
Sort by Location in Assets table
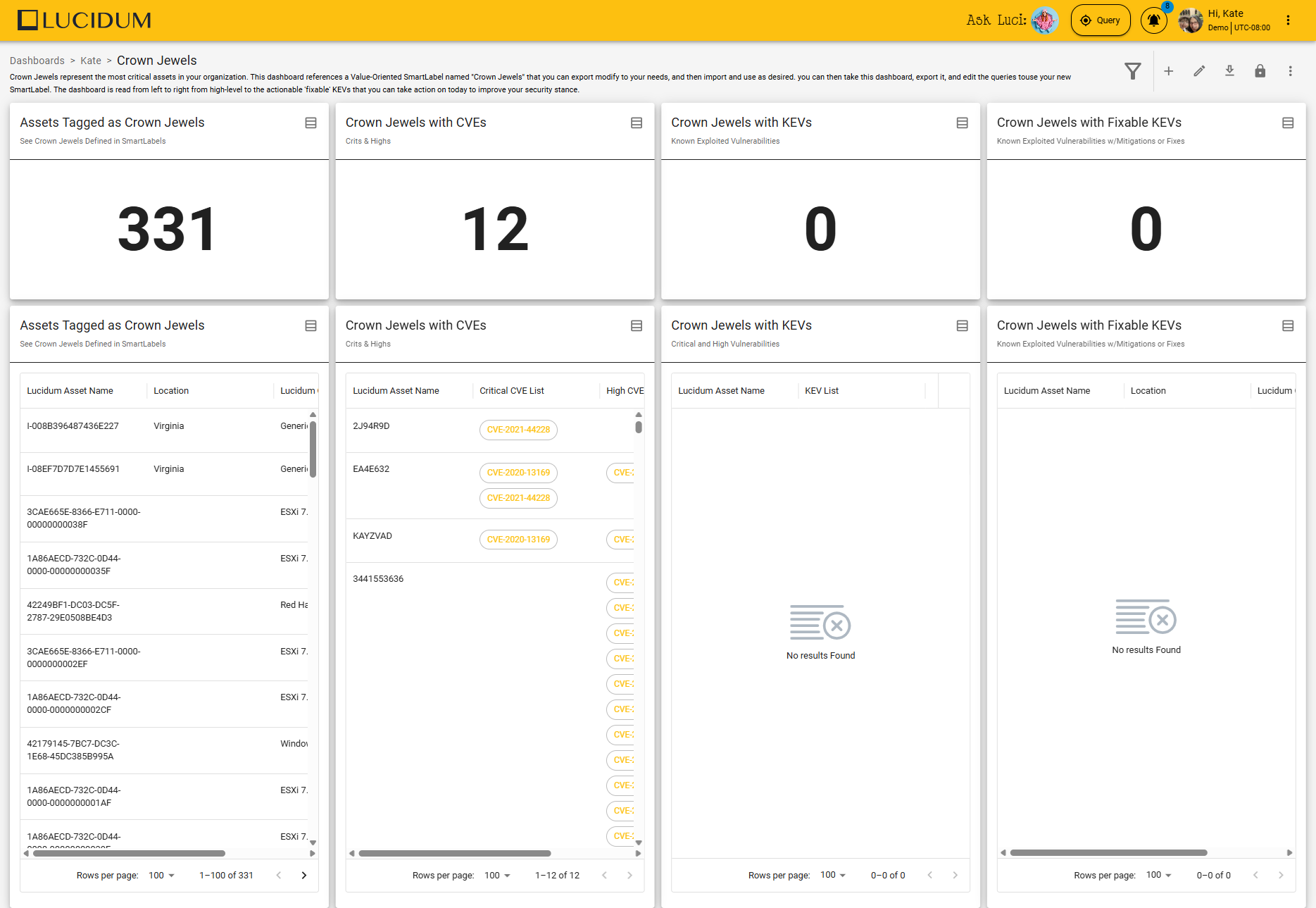(x=171, y=391)
